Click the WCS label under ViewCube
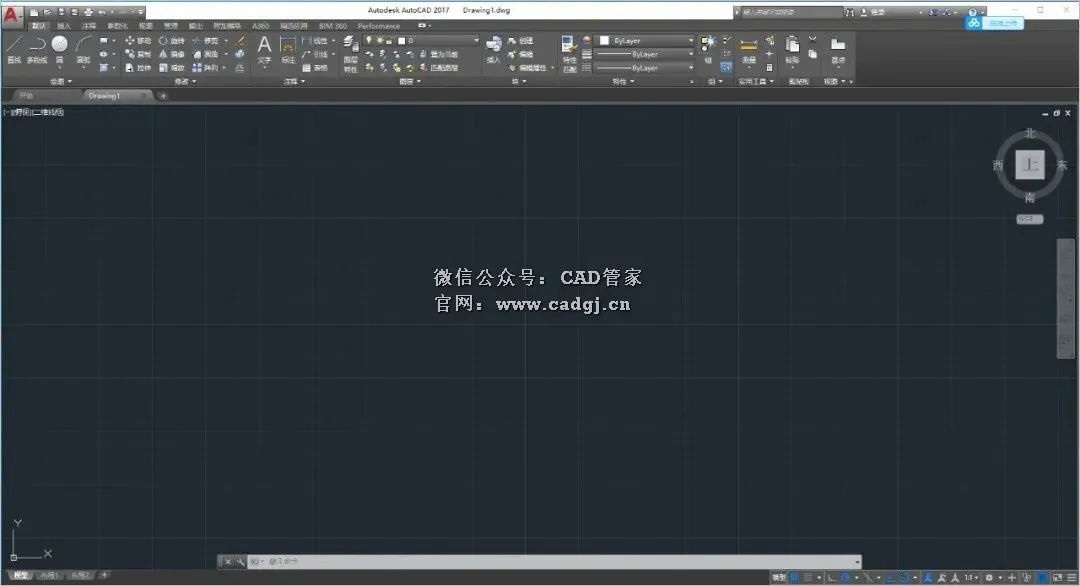Image resolution: width=1080 pixels, height=586 pixels. 1030,219
